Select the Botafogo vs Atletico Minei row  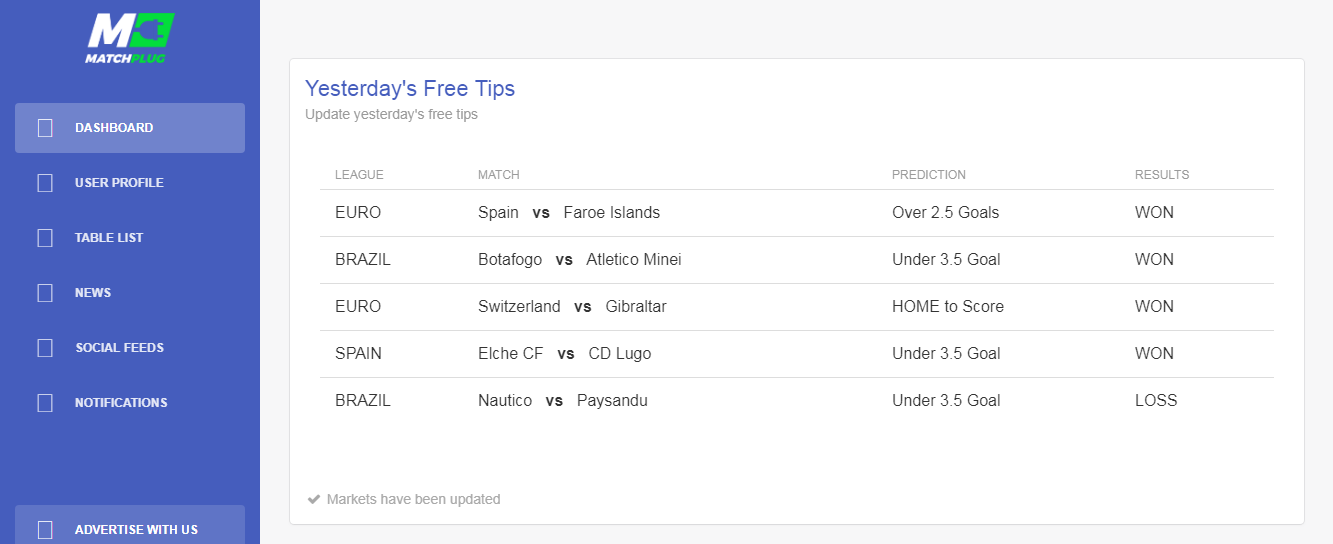click(797, 260)
